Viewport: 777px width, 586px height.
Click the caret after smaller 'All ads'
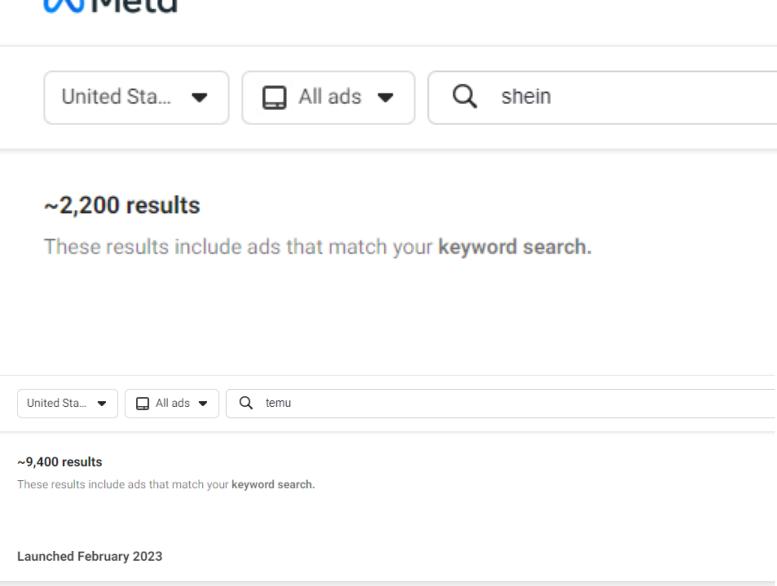click(x=206, y=404)
